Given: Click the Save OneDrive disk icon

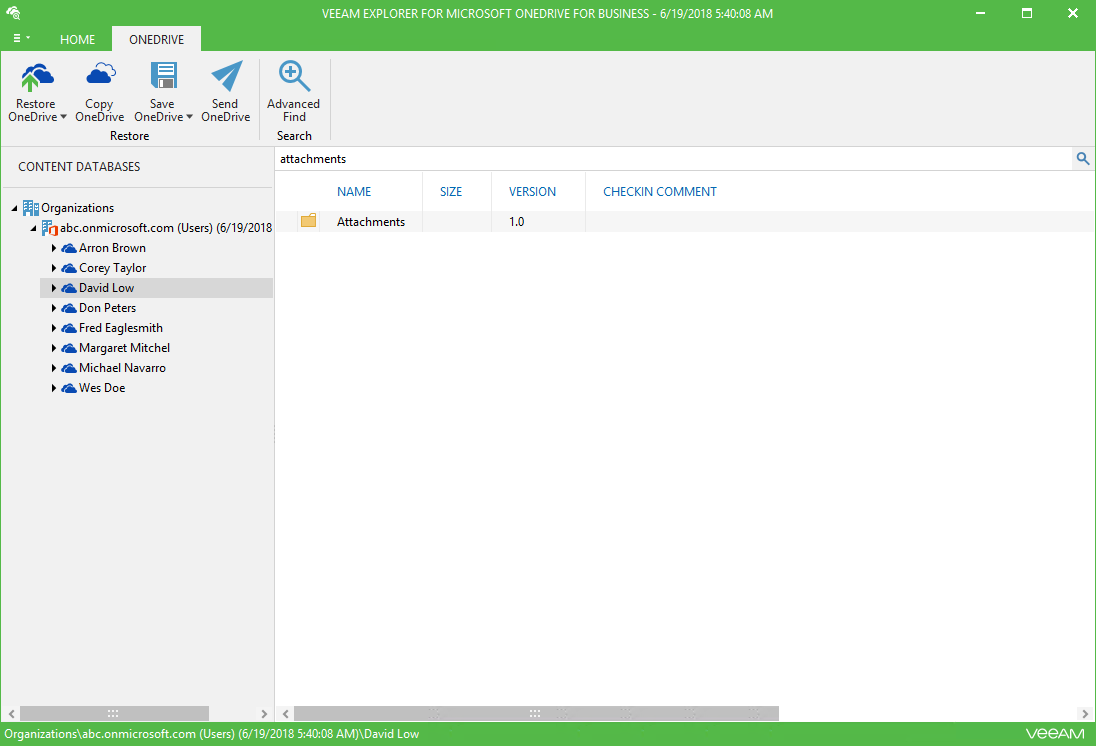Looking at the screenshot, I should coord(164,76).
